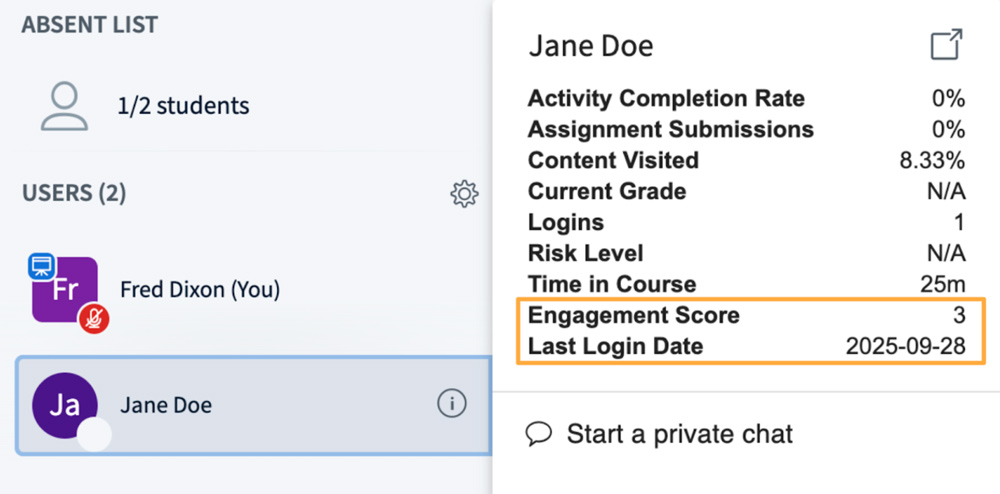Click the presenter badge on Fred's avatar
Screen dimensions: 1000x494
41,267
